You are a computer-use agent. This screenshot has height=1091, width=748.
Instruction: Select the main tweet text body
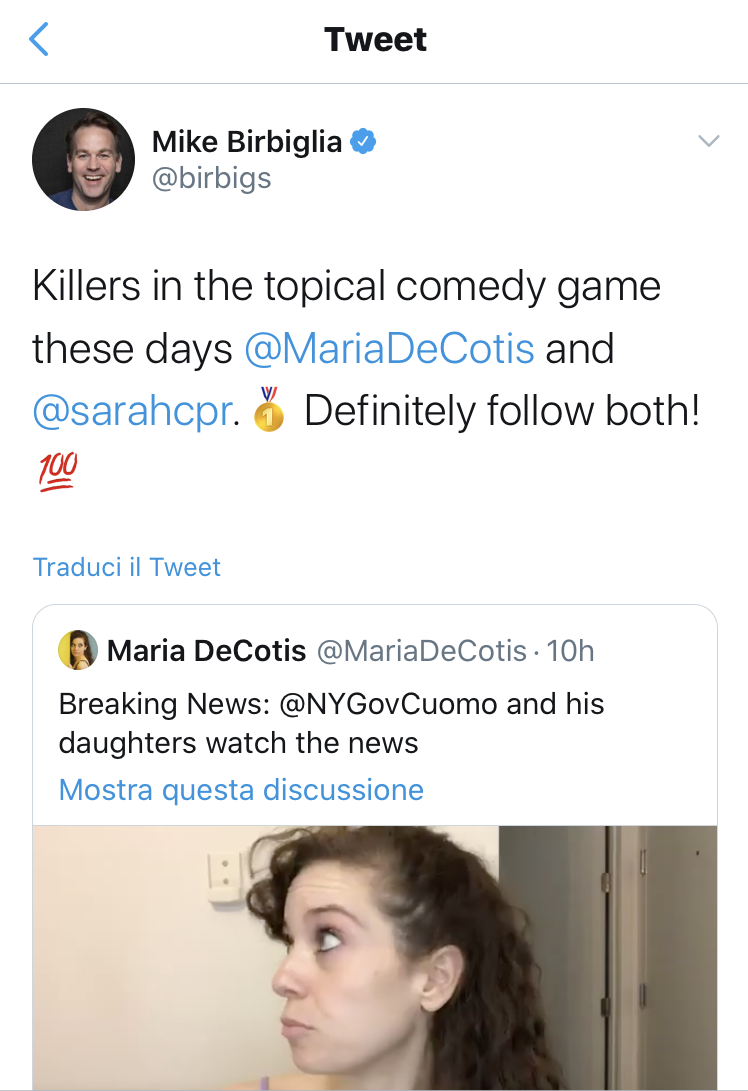(x=366, y=379)
